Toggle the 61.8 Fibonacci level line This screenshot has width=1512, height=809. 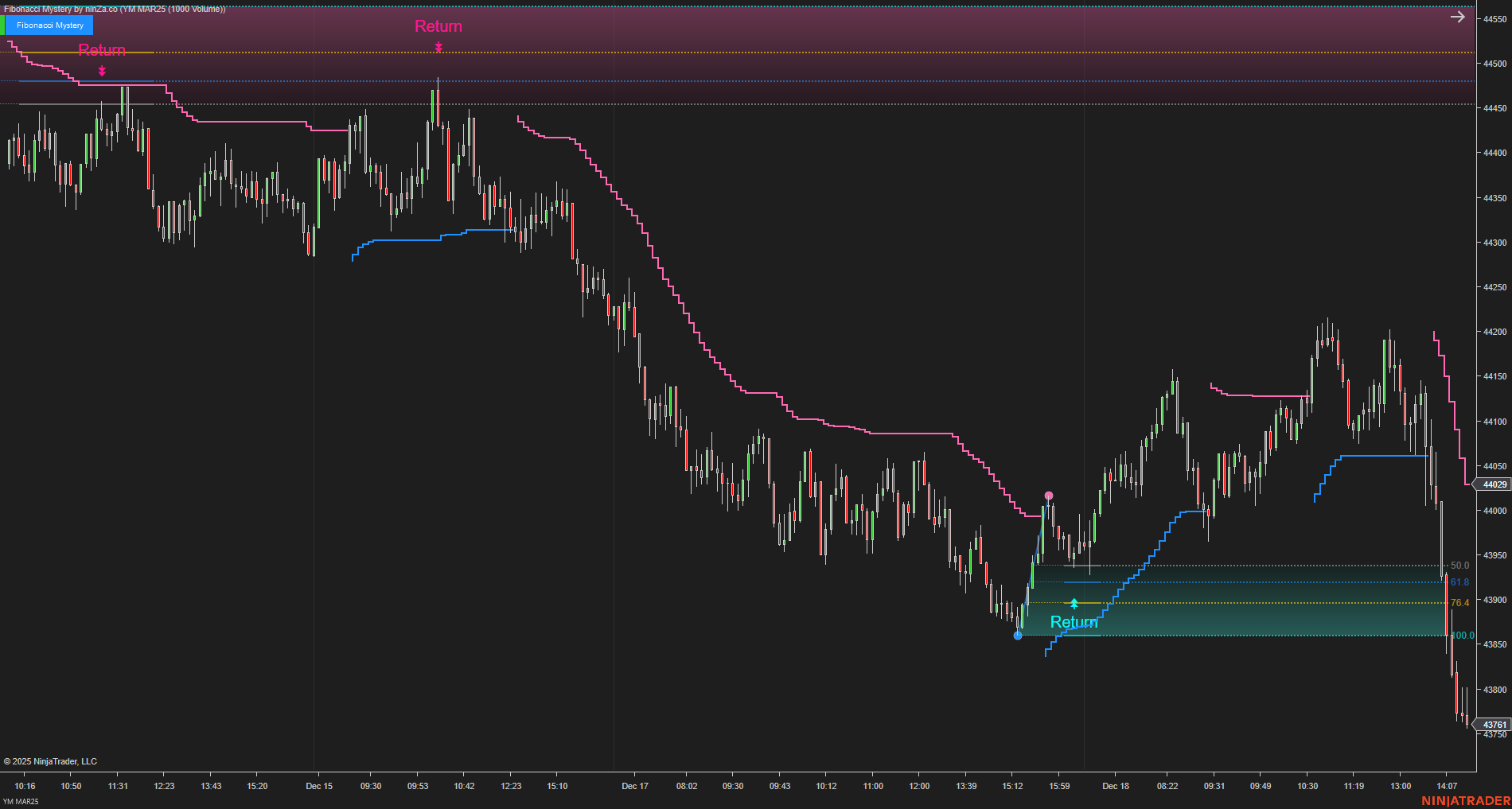[x=1459, y=582]
